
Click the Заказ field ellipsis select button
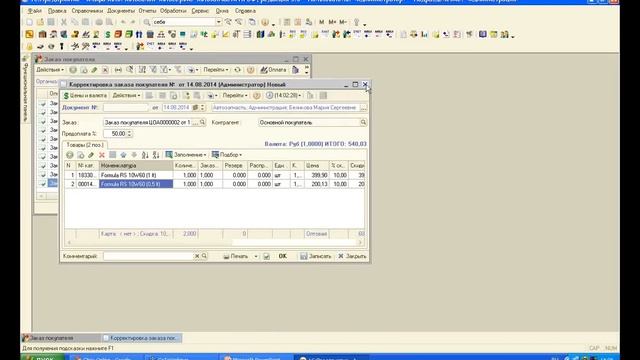196,122
